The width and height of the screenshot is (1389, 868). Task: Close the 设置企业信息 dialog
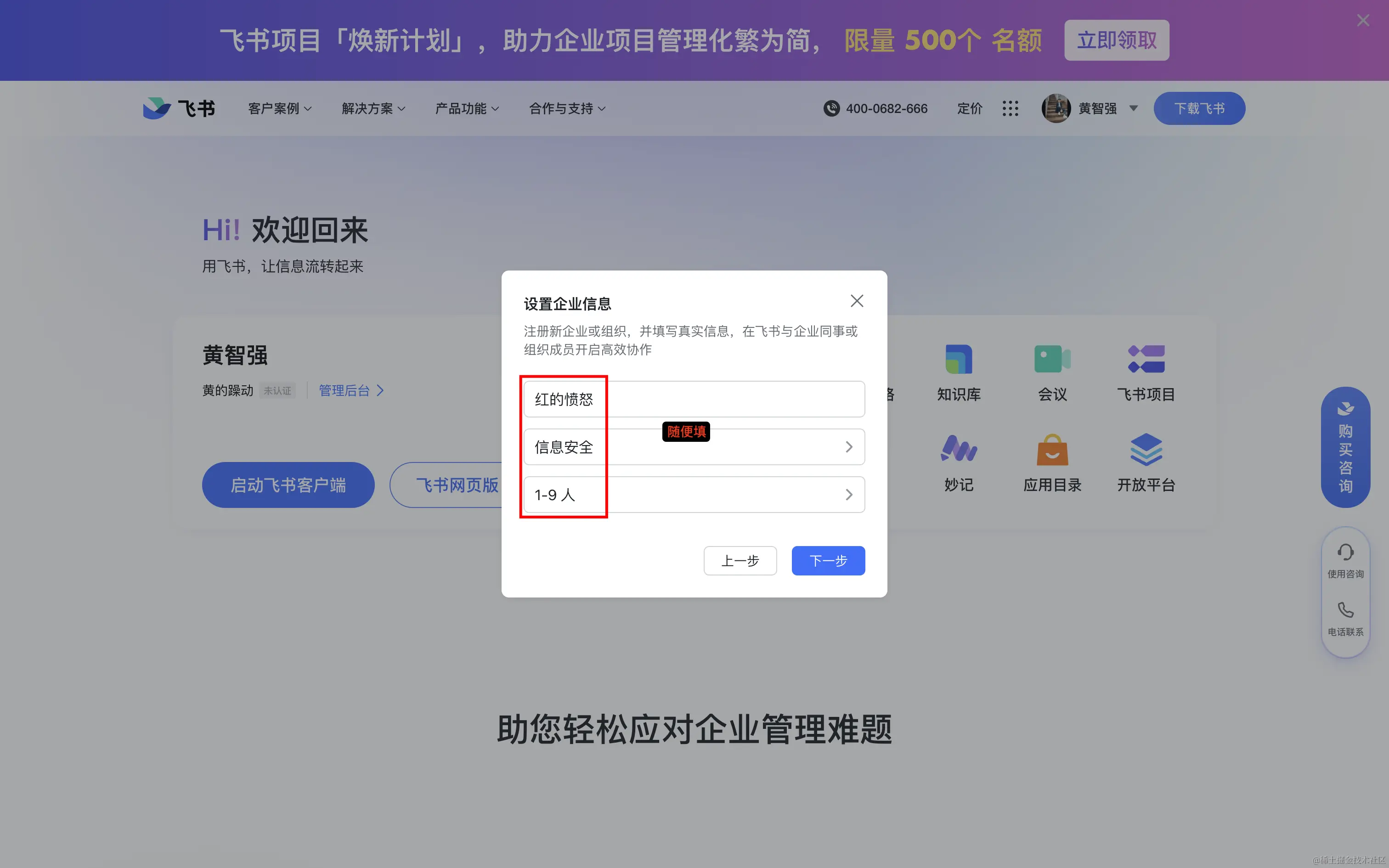pos(856,301)
